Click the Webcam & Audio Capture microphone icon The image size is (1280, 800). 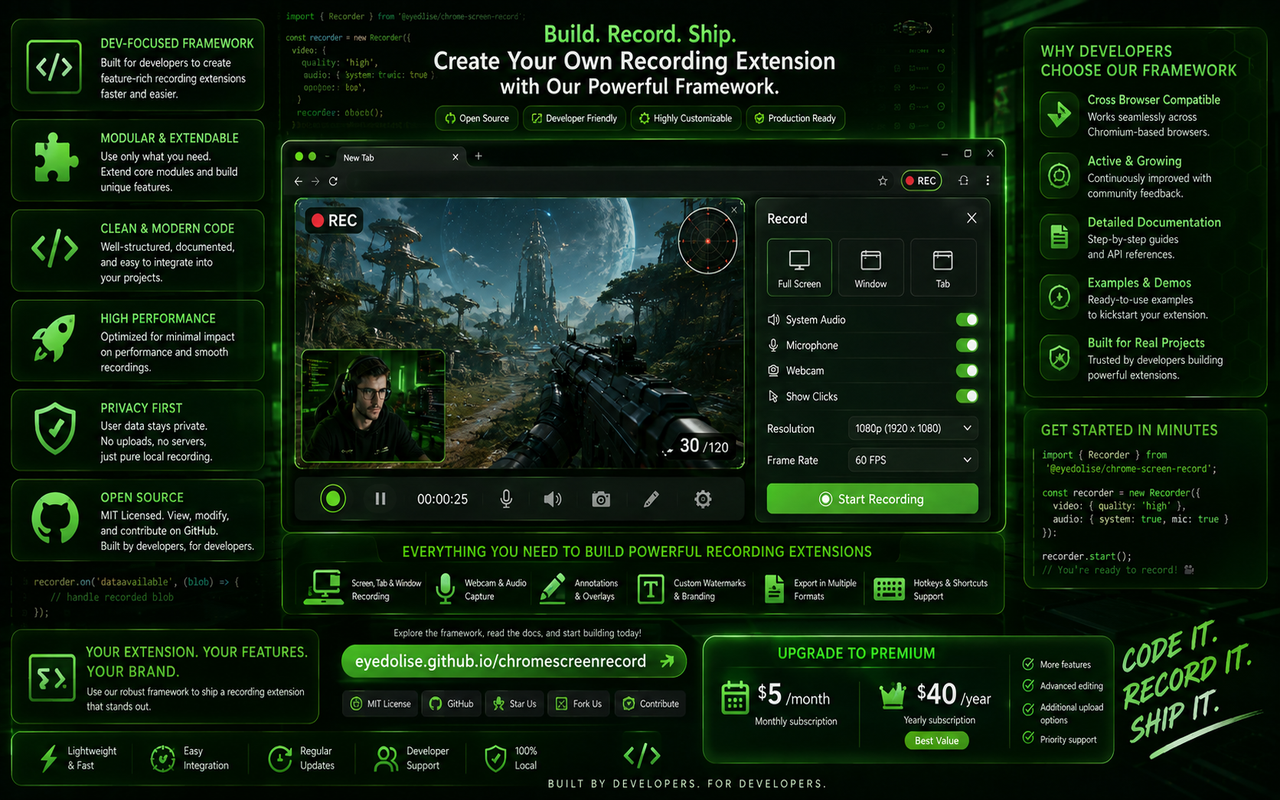(445, 589)
